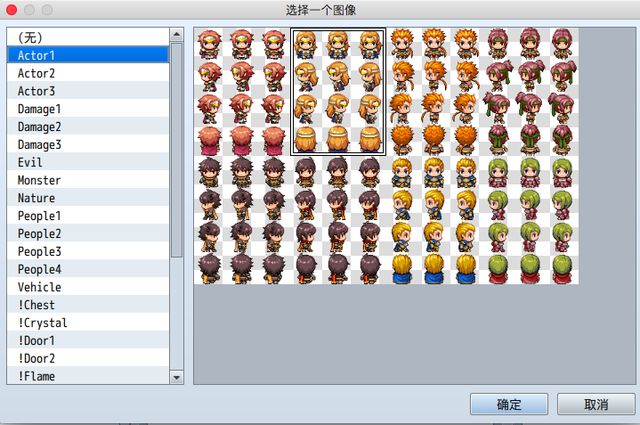Select (无) none option in list
The image size is (640, 425).
tap(88, 37)
